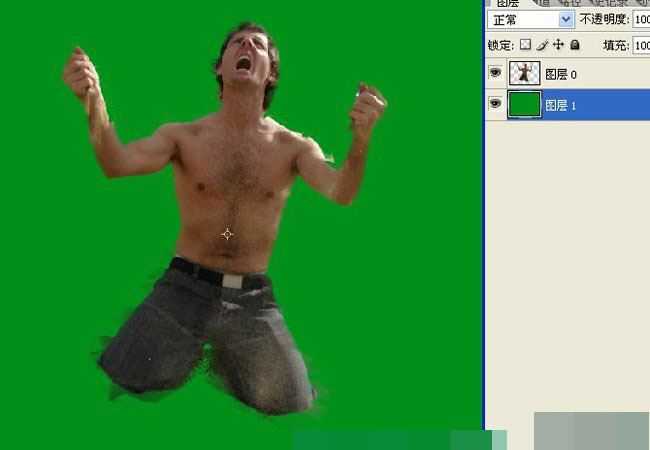Switch to the 通道 channels tab

coord(544,4)
